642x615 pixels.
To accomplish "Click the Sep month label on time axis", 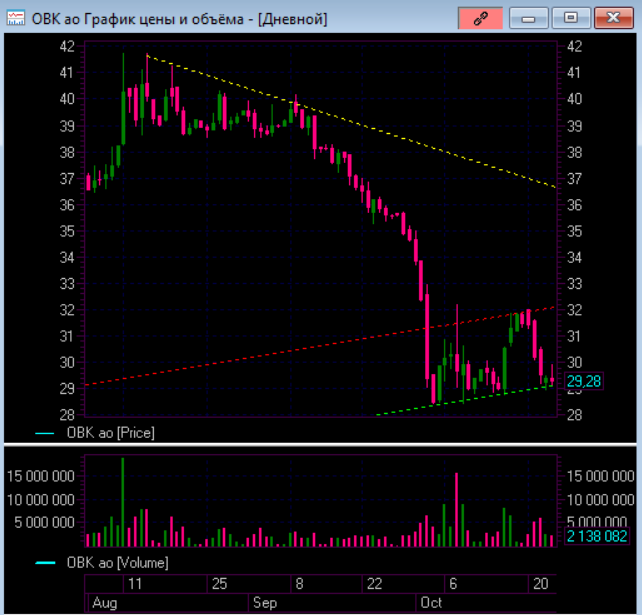I will click(x=265, y=603).
